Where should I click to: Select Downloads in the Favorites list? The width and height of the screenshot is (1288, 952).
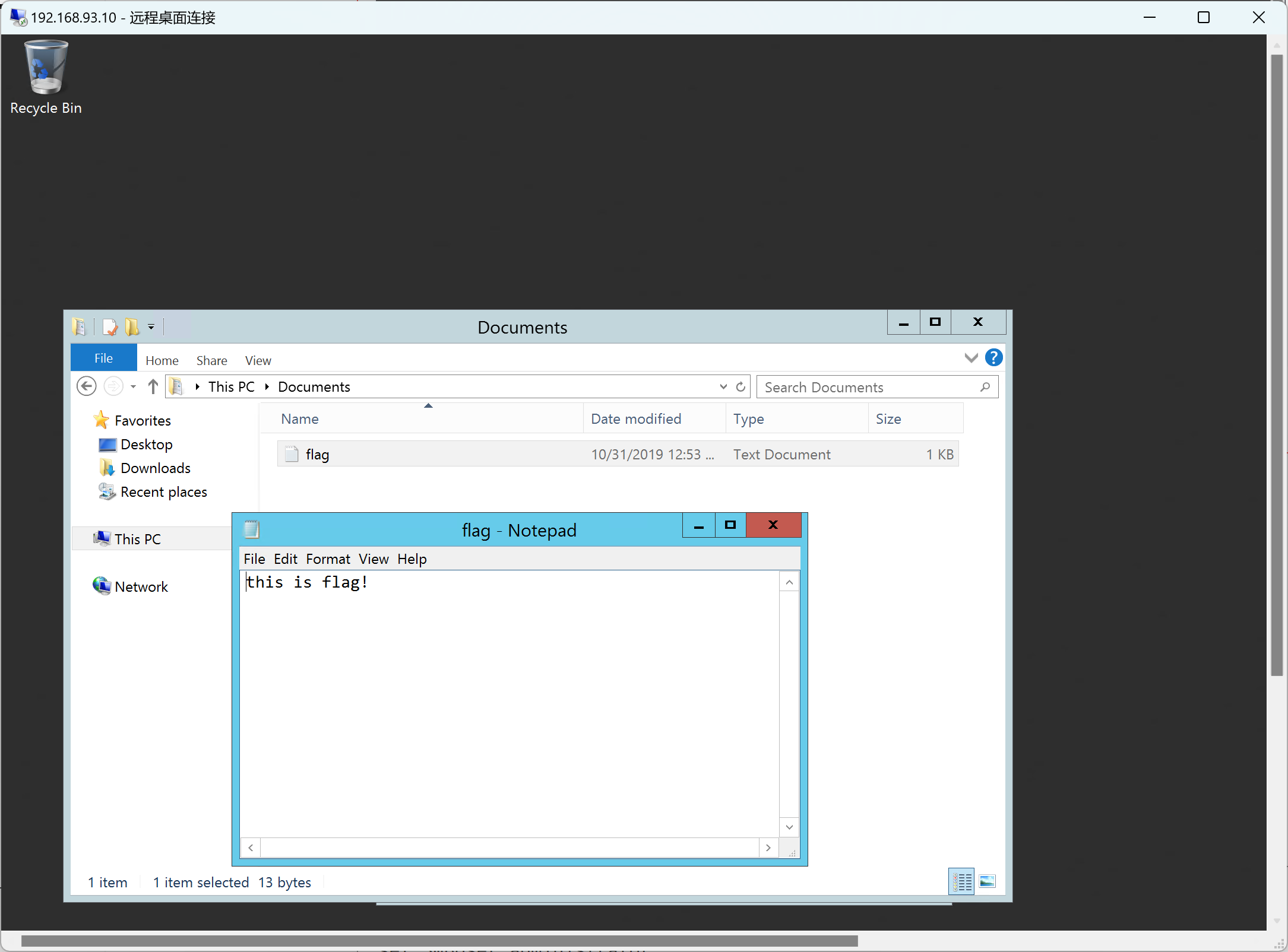tap(155, 468)
